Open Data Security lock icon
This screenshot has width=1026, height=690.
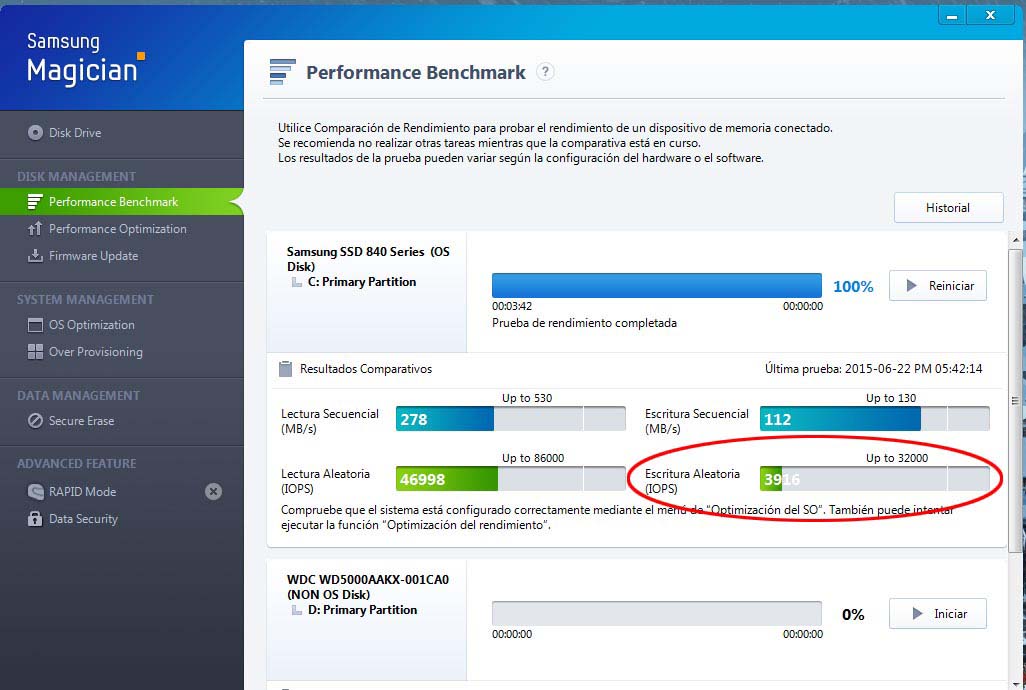pyautogui.click(x=35, y=519)
